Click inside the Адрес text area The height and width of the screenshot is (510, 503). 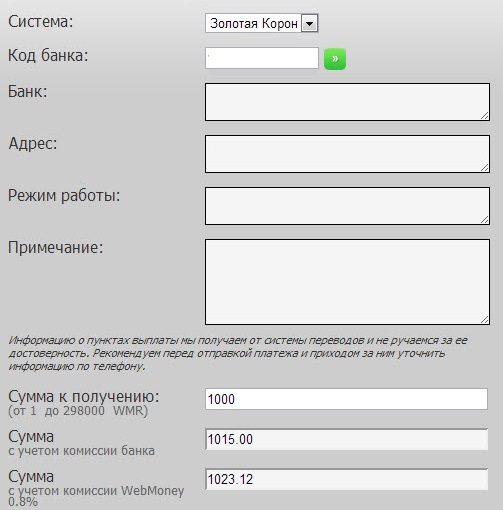pos(347,154)
